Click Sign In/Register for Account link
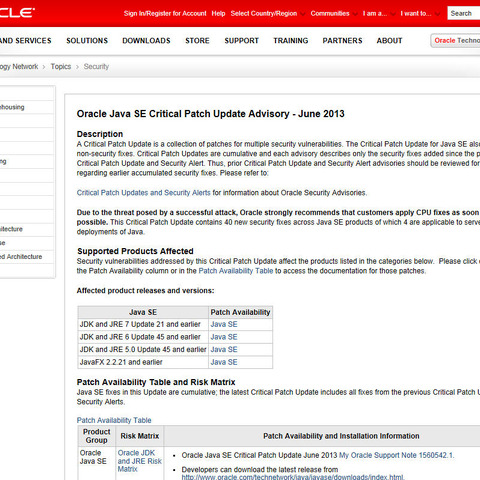This screenshot has width=480, height=480. [x=165, y=13]
